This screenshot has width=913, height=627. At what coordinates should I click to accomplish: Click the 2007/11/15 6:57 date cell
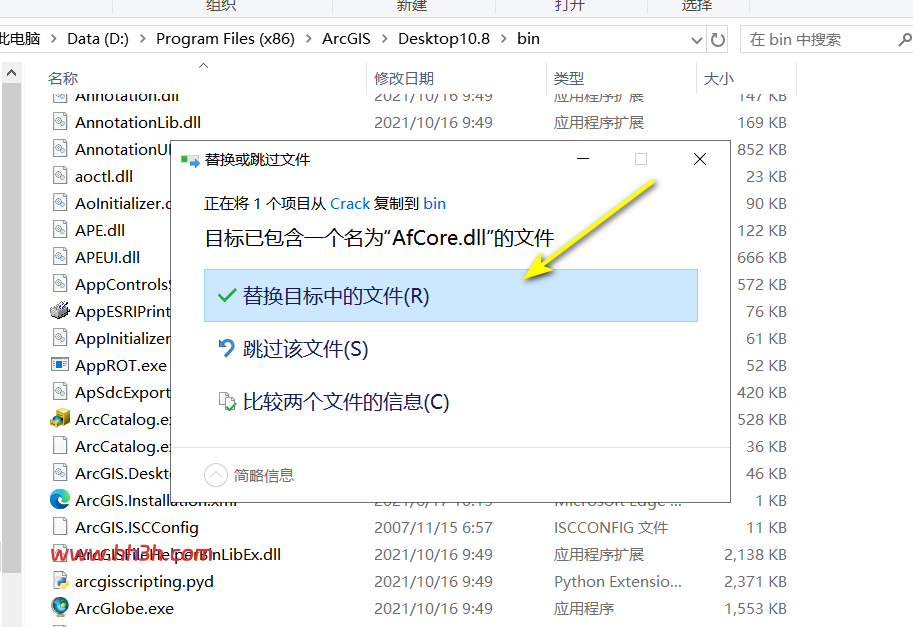[433, 527]
